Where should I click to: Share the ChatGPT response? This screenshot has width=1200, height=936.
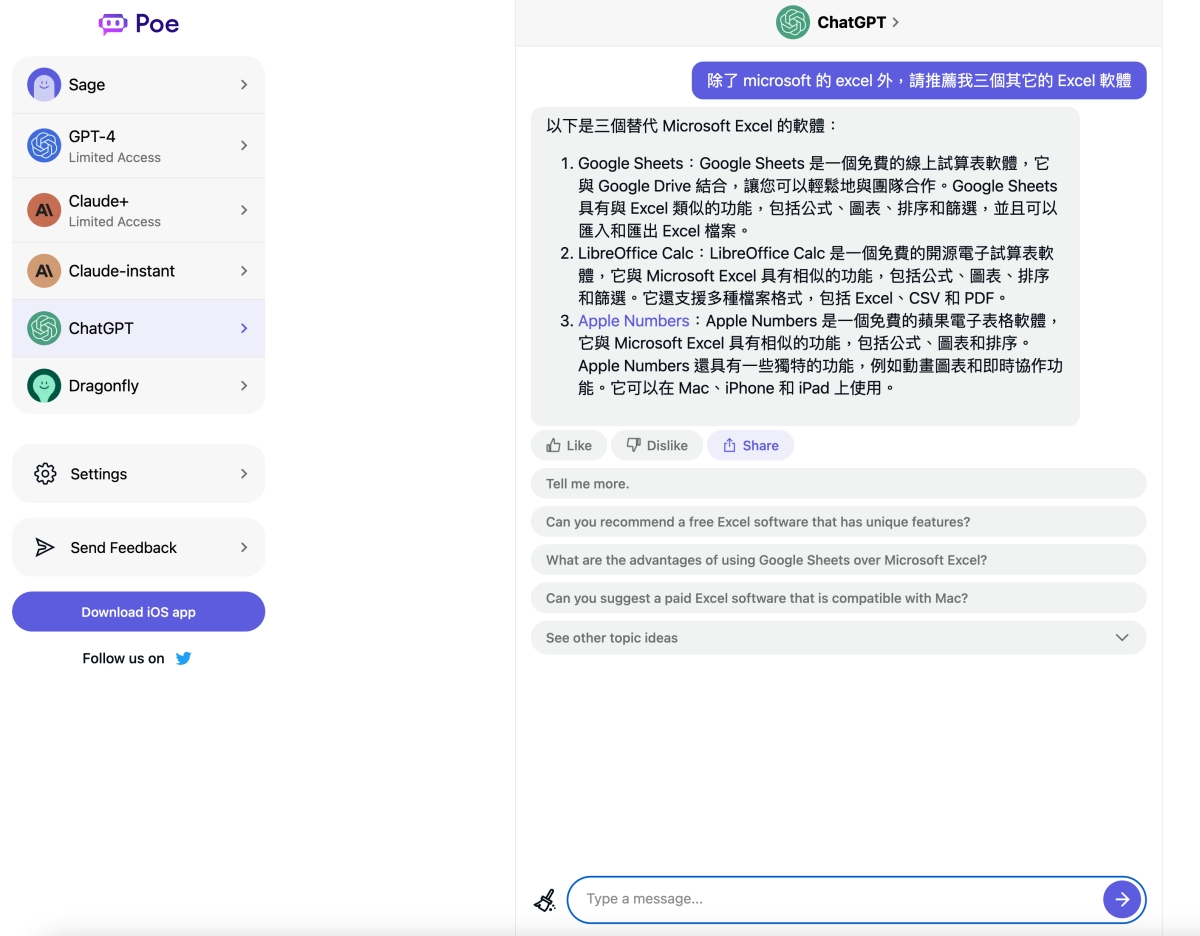[x=750, y=446]
